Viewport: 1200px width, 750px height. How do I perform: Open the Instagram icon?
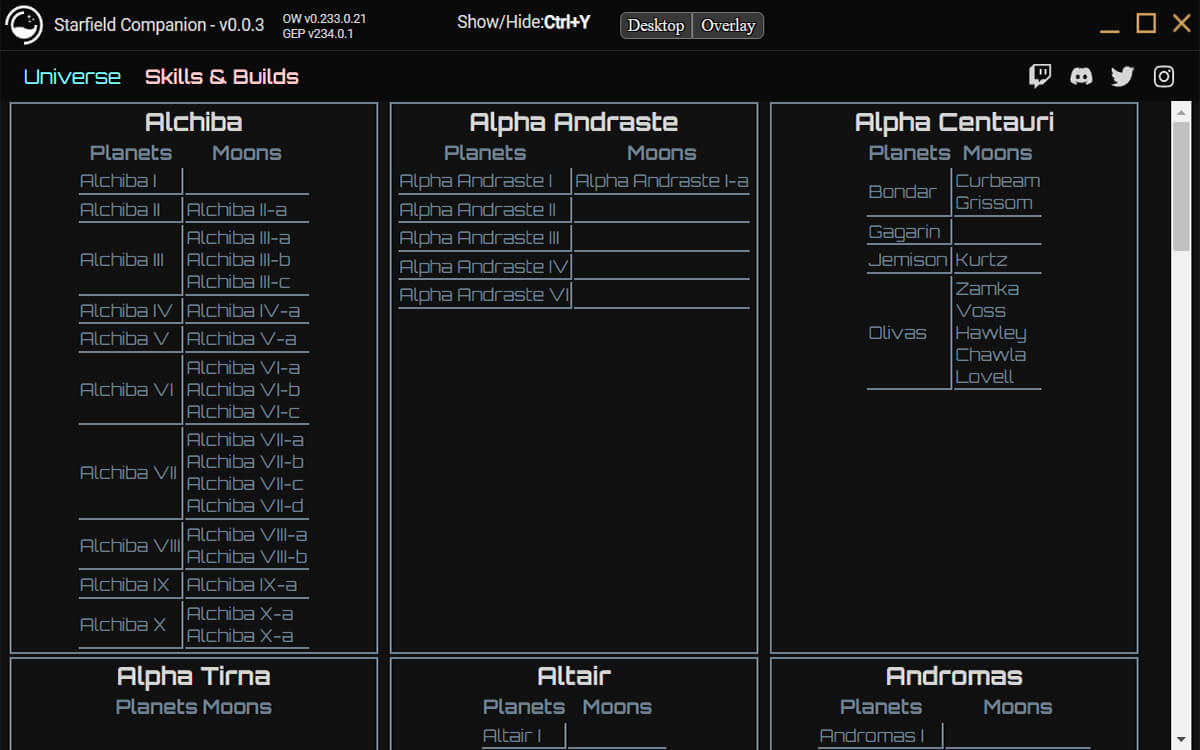(1163, 76)
